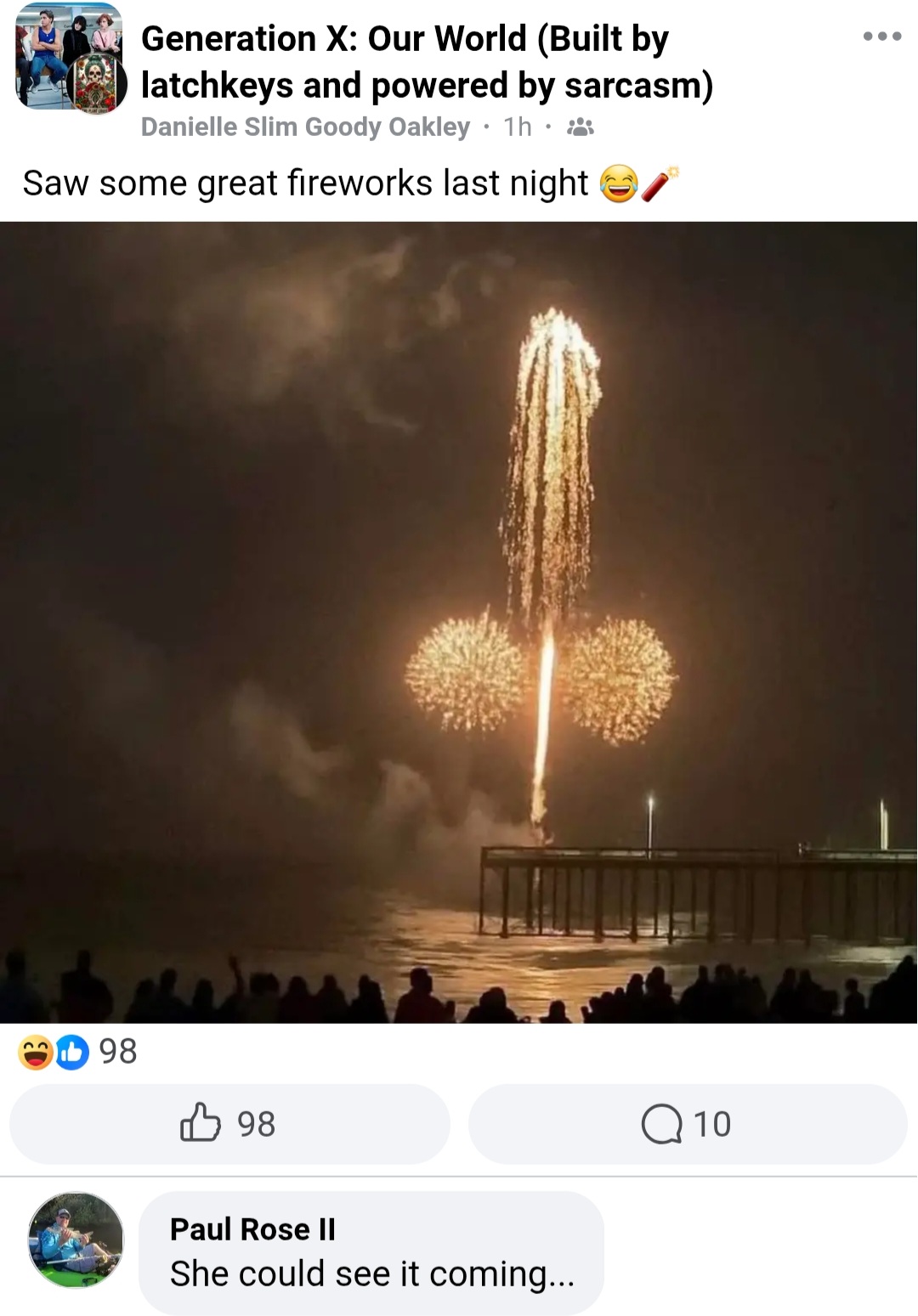Screen dimensions: 918x1316
Task: Select the "Saw some great fireworks" caption text
Action: pyautogui.click(x=305, y=184)
